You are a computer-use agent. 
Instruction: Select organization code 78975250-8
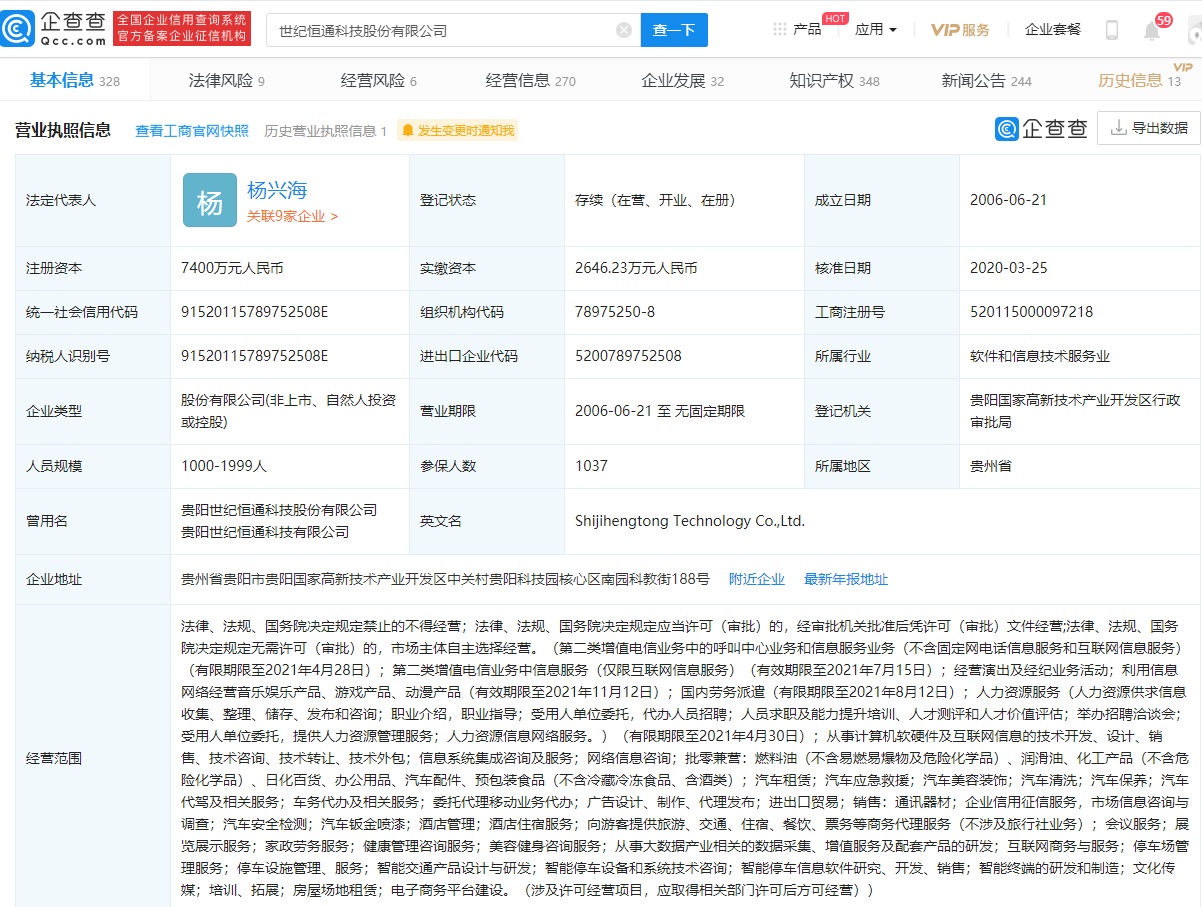(x=615, y=312)
